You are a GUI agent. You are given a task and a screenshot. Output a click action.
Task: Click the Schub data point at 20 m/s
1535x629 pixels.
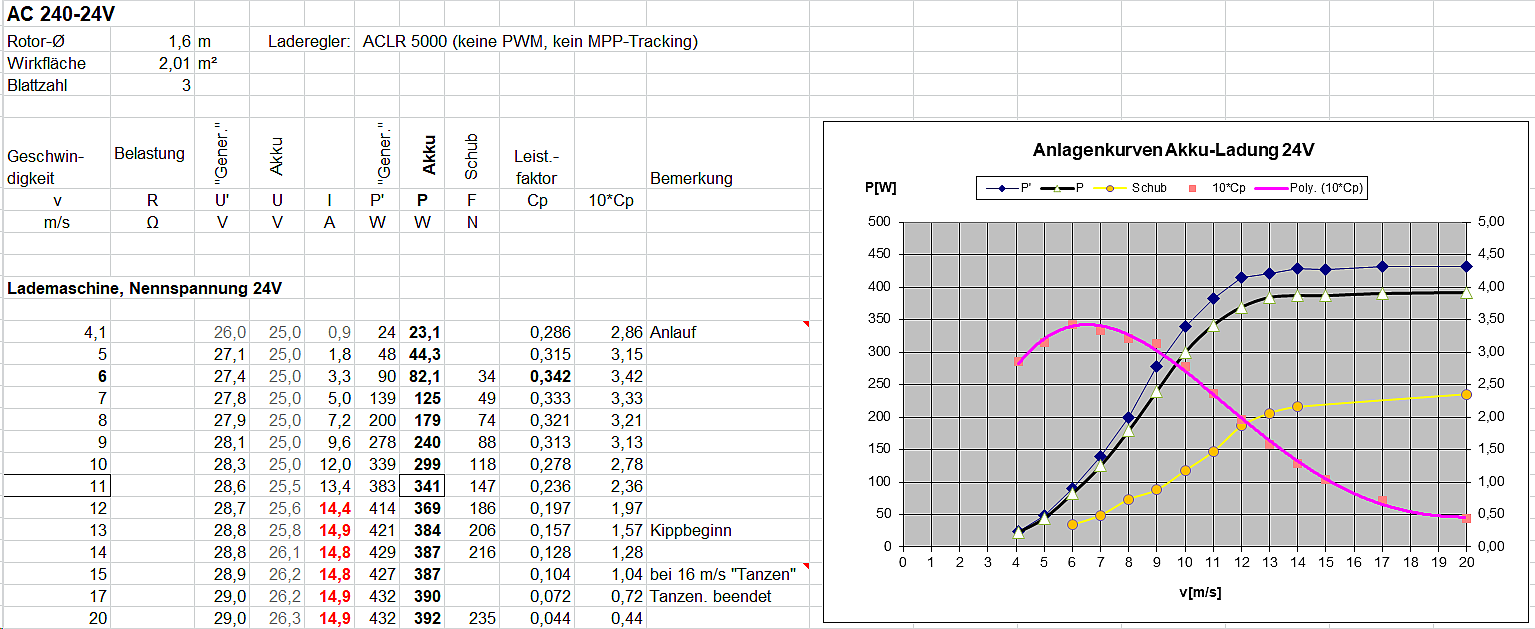tap(1466, 395)
